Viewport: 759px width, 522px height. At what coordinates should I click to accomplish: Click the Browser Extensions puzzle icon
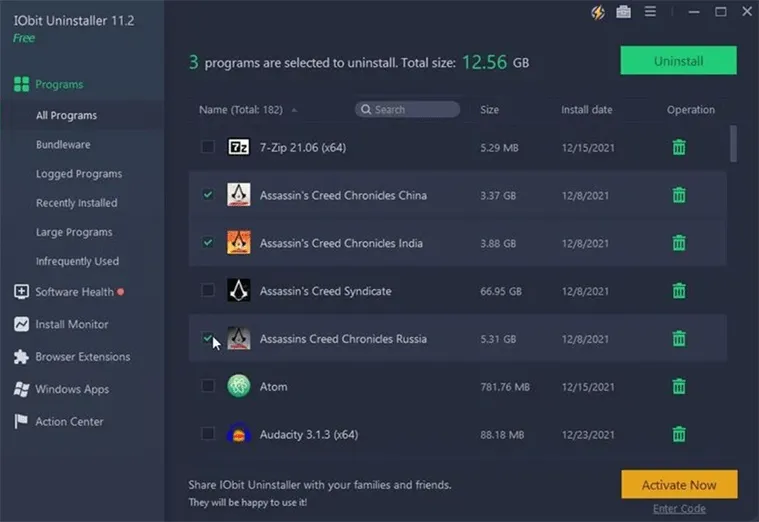point(21,357)
